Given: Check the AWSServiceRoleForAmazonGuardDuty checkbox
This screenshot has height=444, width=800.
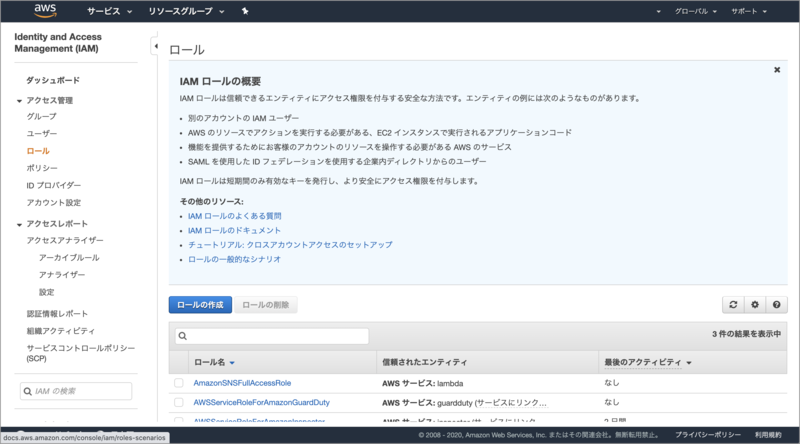Looking at the screenshot, I should (x=179, y=402).
